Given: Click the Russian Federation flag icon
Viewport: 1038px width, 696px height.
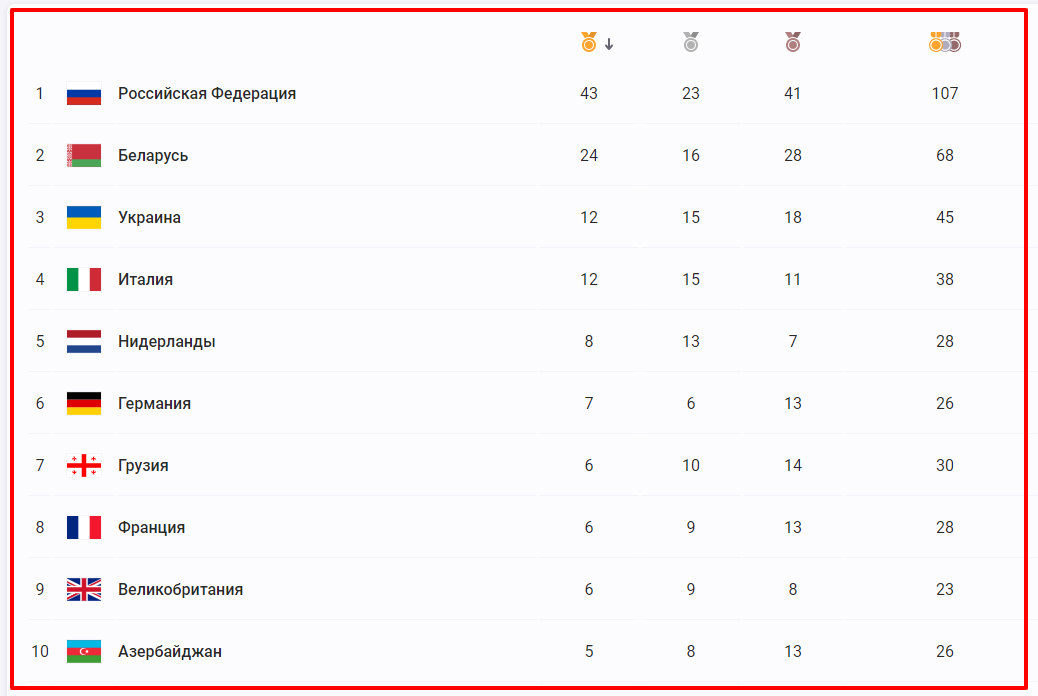Looking at the screenshot, I should click(x=84, y=94).
